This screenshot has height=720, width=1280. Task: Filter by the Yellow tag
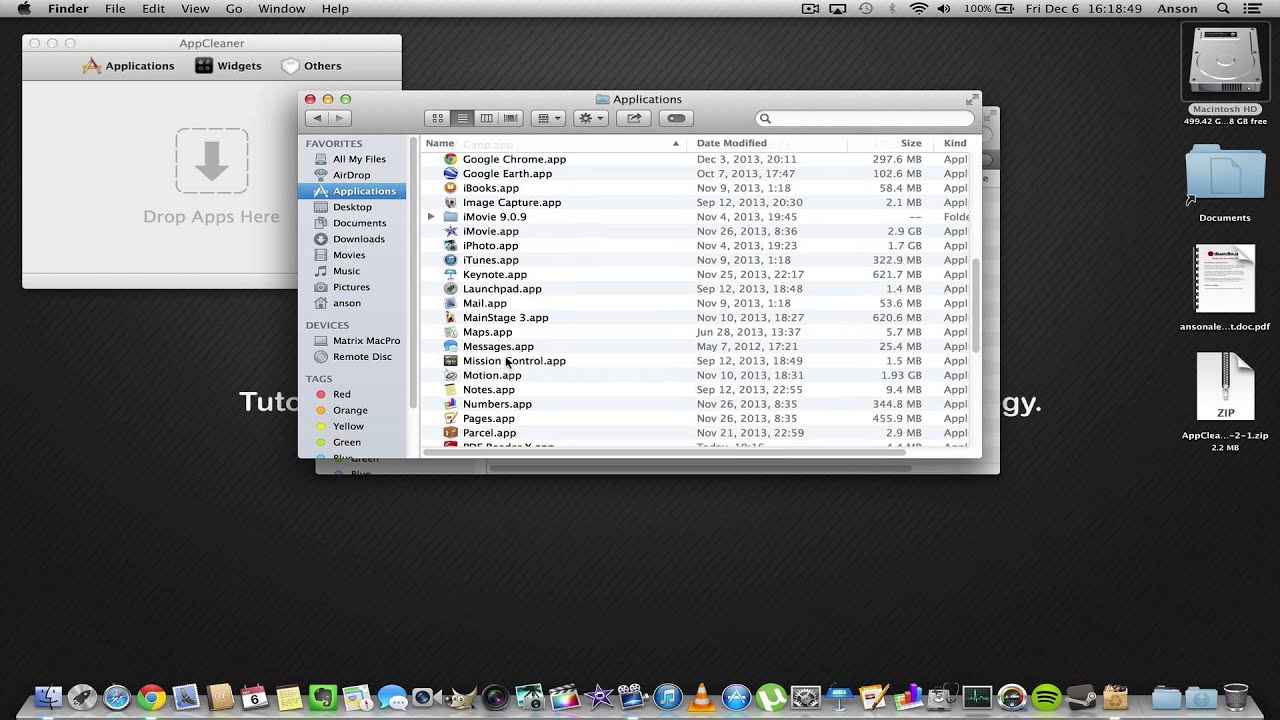click(348, 426)
